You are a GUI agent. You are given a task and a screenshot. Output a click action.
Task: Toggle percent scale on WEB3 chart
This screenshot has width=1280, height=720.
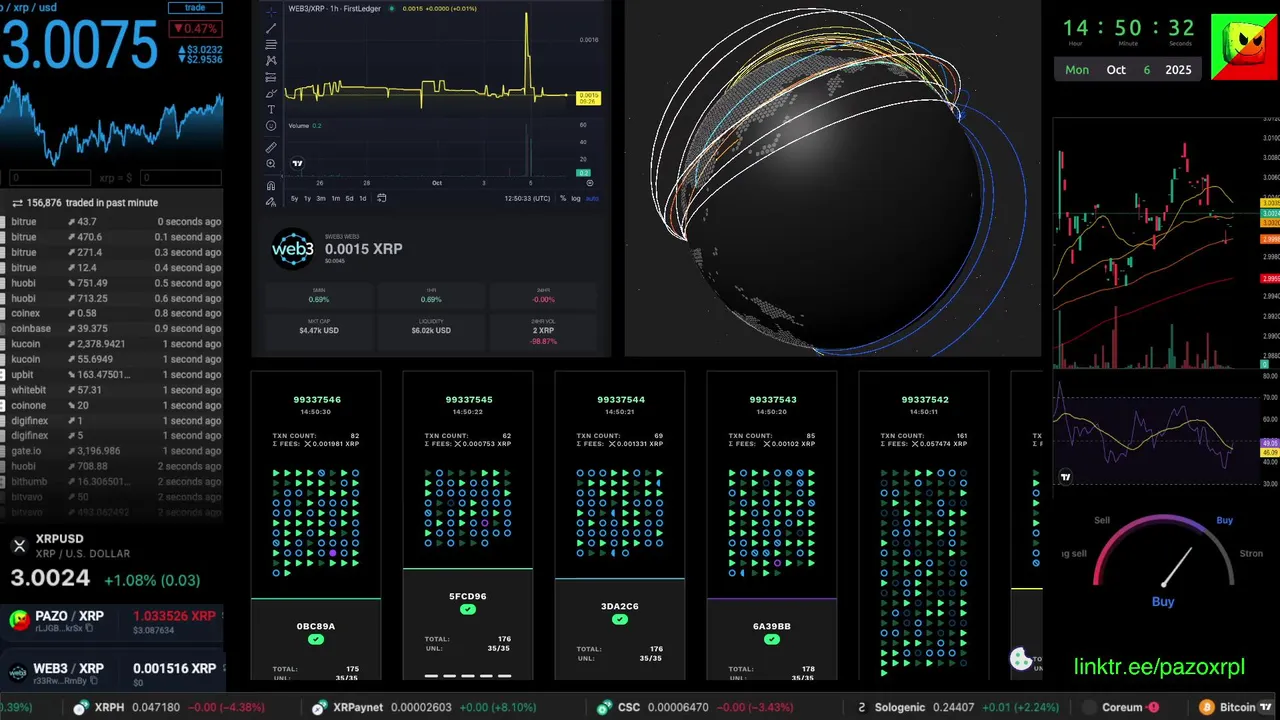click(x=563, y=198)
